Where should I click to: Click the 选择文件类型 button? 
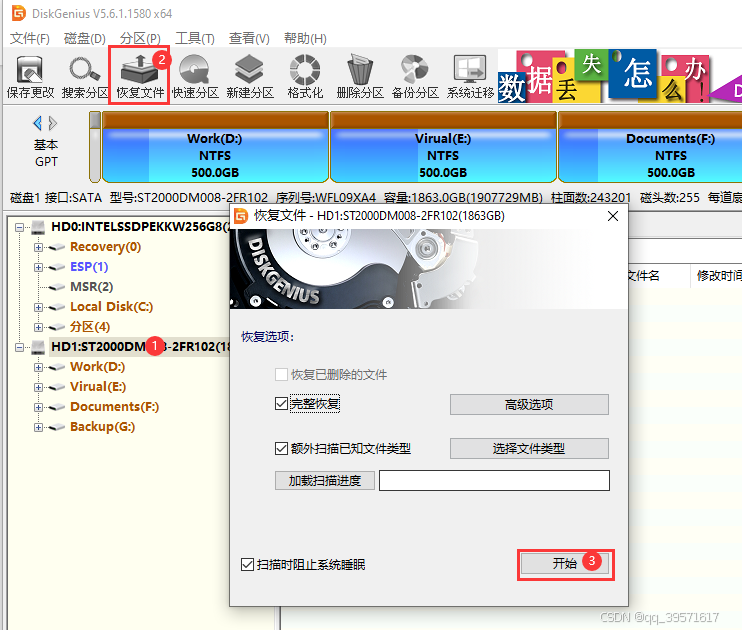[529, 449]
